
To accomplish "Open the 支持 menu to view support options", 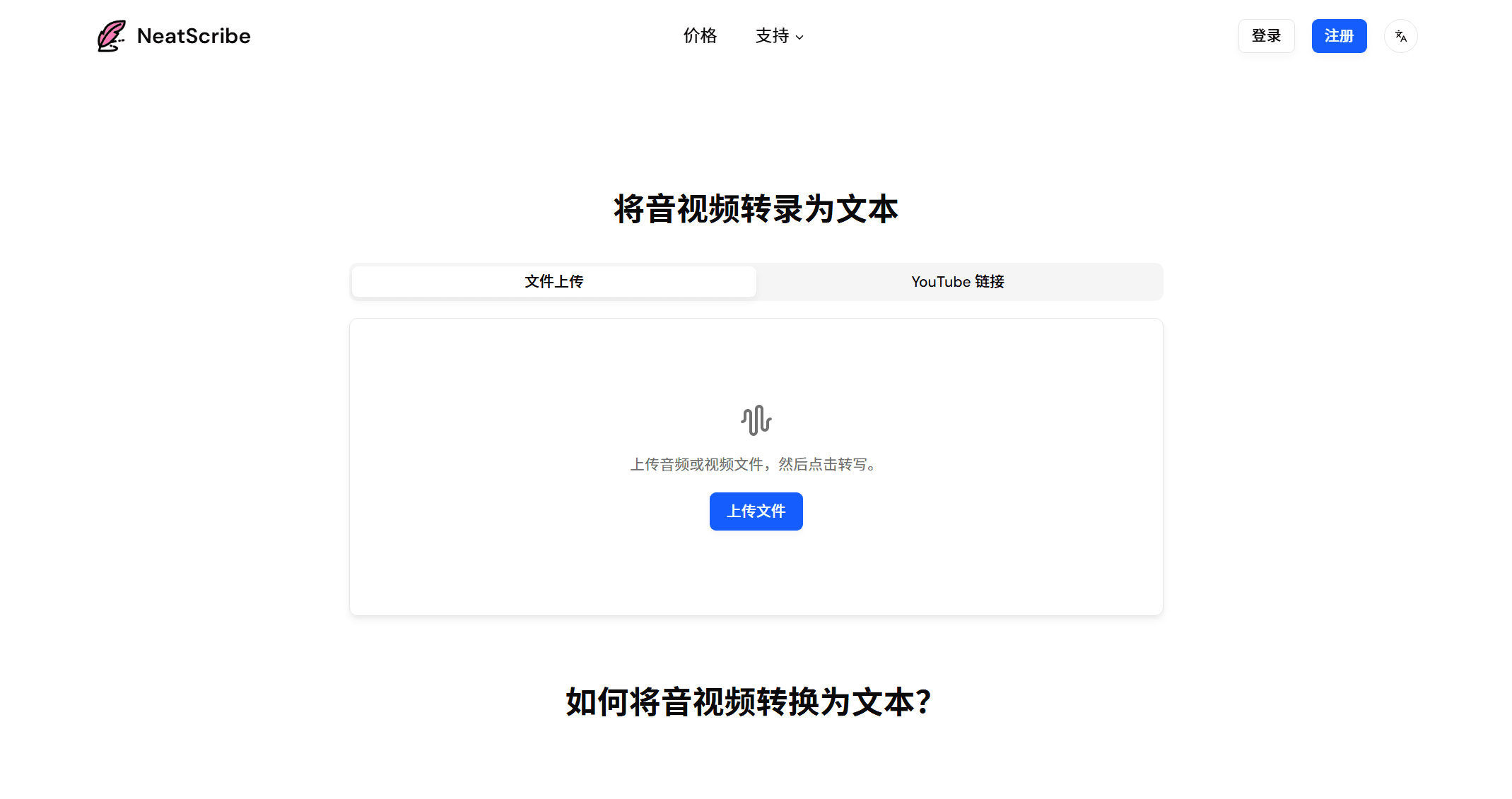I will point(778,36).
